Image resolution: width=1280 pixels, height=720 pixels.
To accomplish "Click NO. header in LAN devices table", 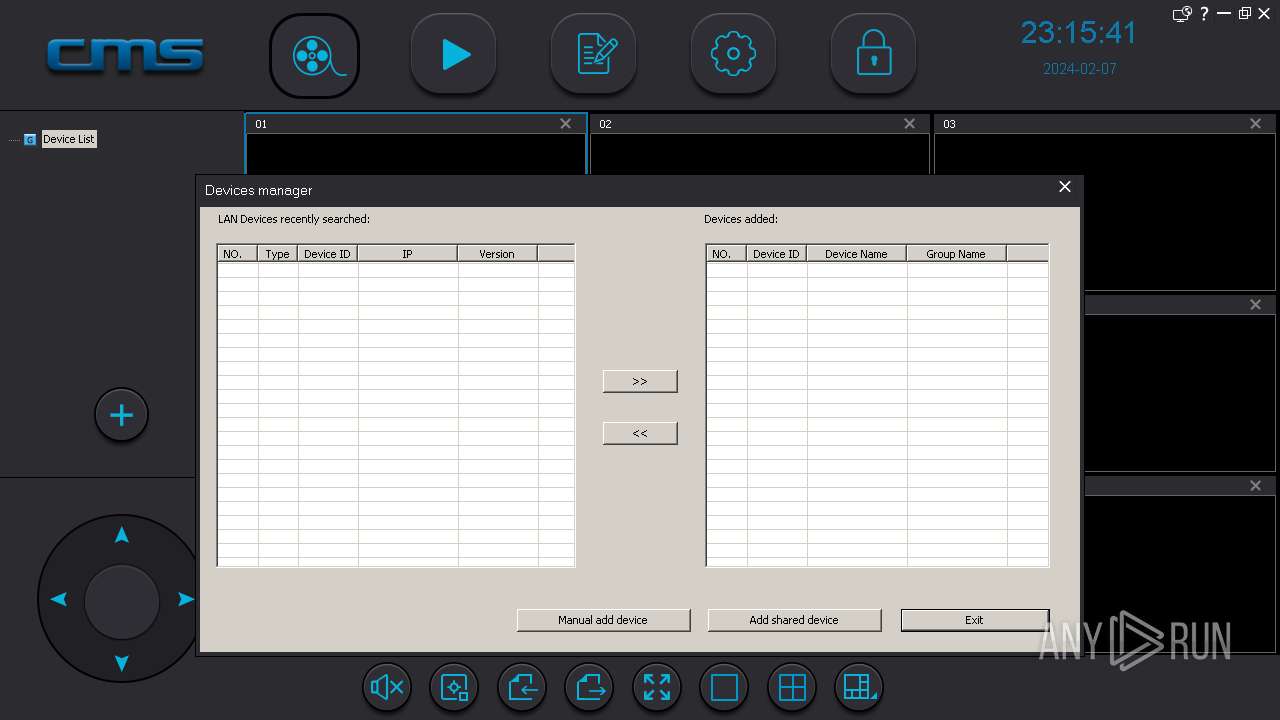I will (x=237, y=254).
